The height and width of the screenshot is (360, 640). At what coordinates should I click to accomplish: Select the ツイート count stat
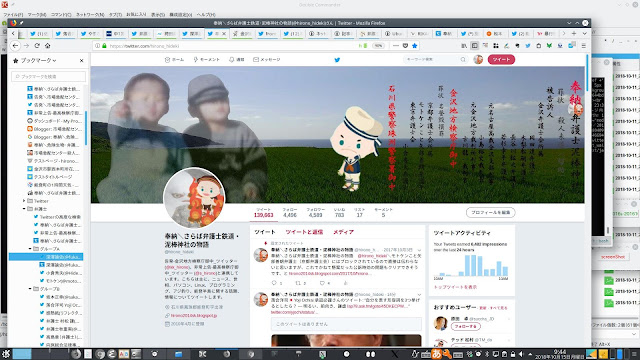tap(263, 212)
